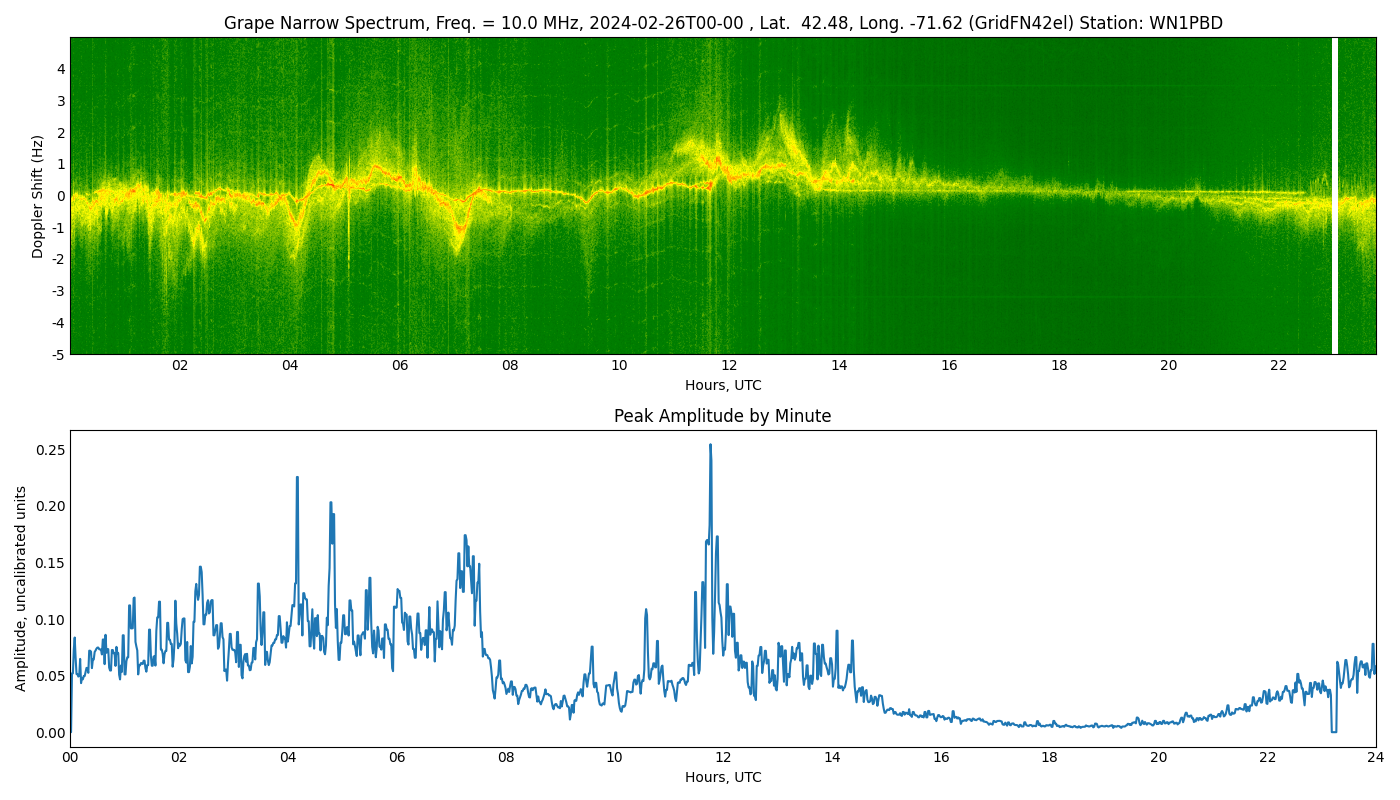Click 'Hours, UTC' label below the spectrogram
Screen dimensions: 1400x800
tap(722, 385)
